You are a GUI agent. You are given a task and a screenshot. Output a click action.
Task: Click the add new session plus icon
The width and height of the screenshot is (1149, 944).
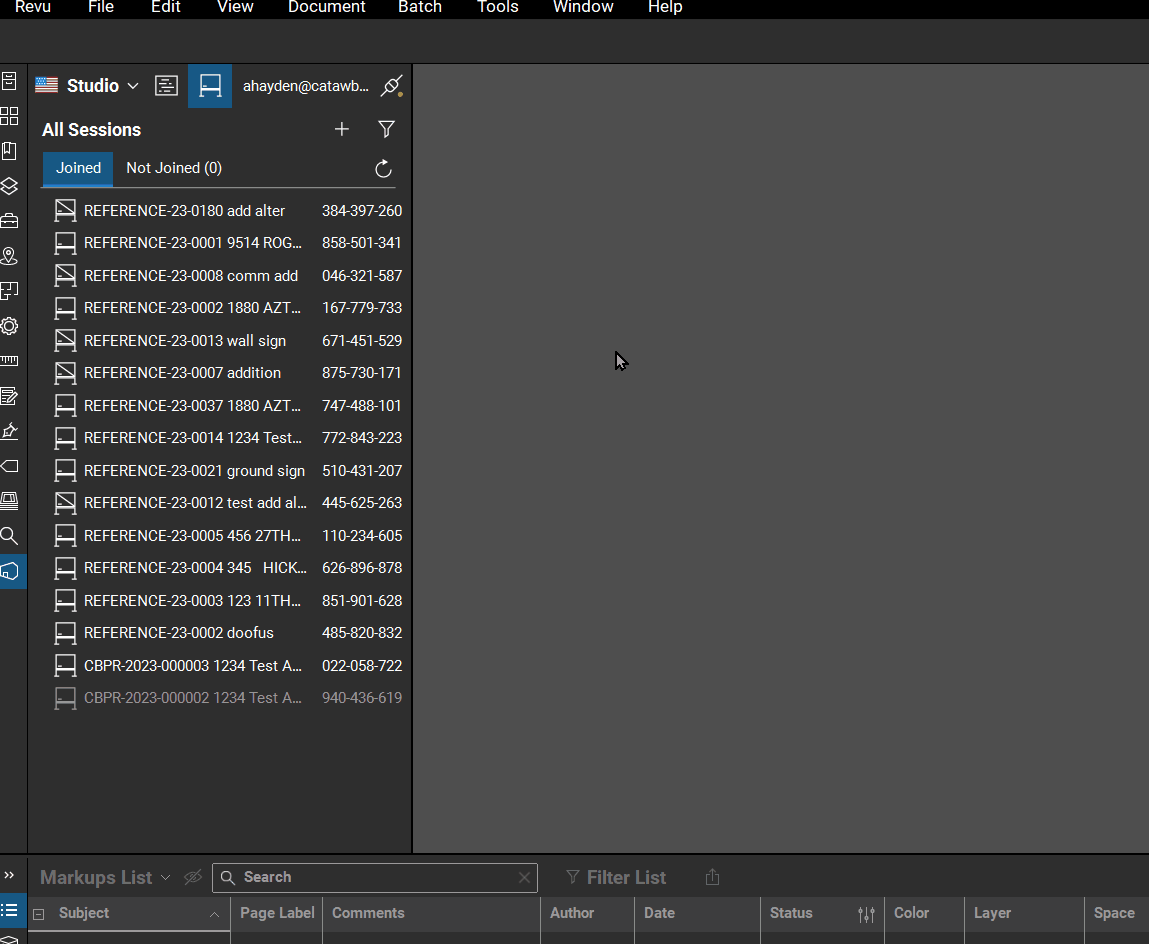coord(342,129)
